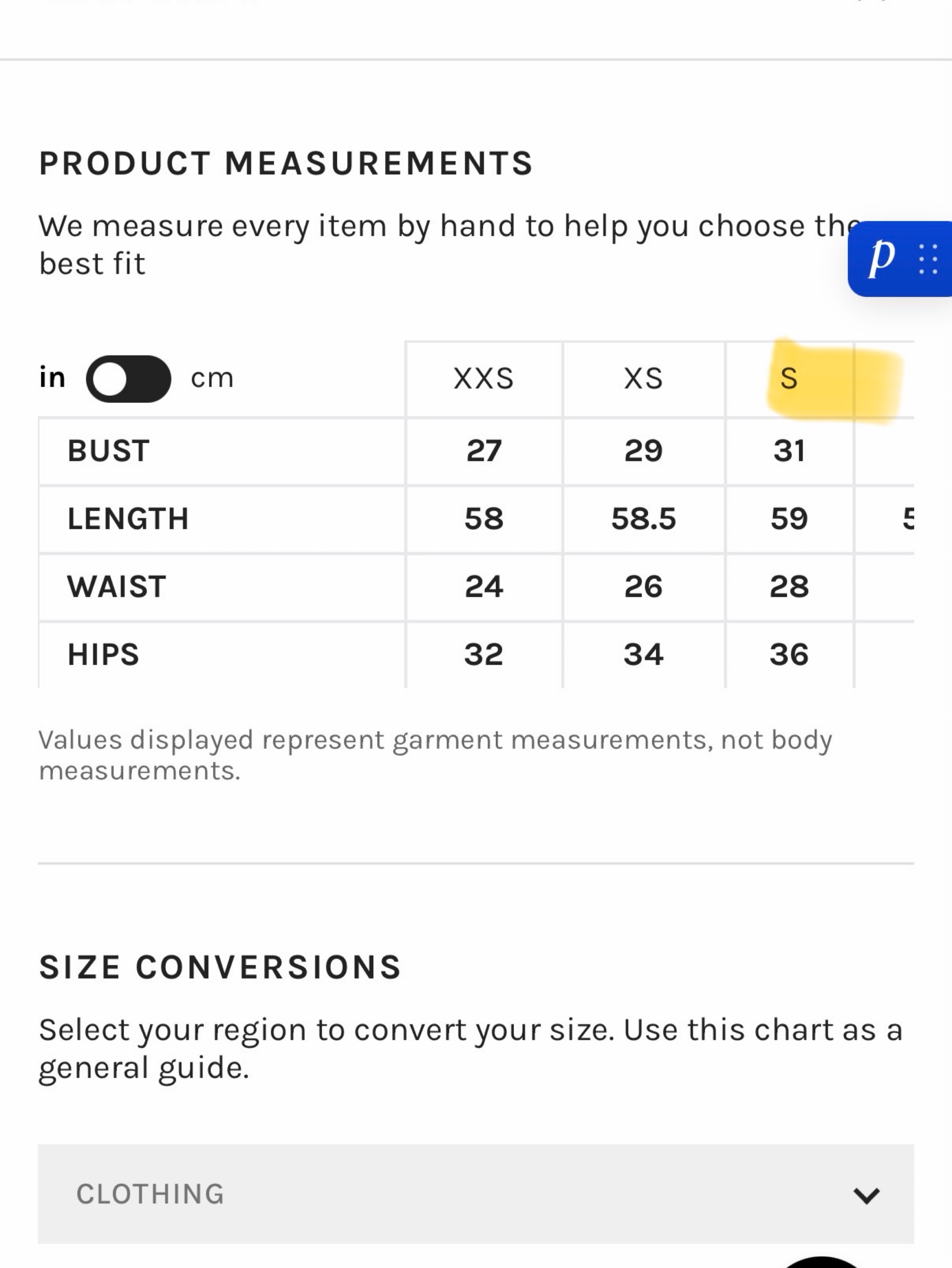Tap the blue floating 'p' widget icon
Viewport: 952px width, 1268px height.
click(882, 259)
